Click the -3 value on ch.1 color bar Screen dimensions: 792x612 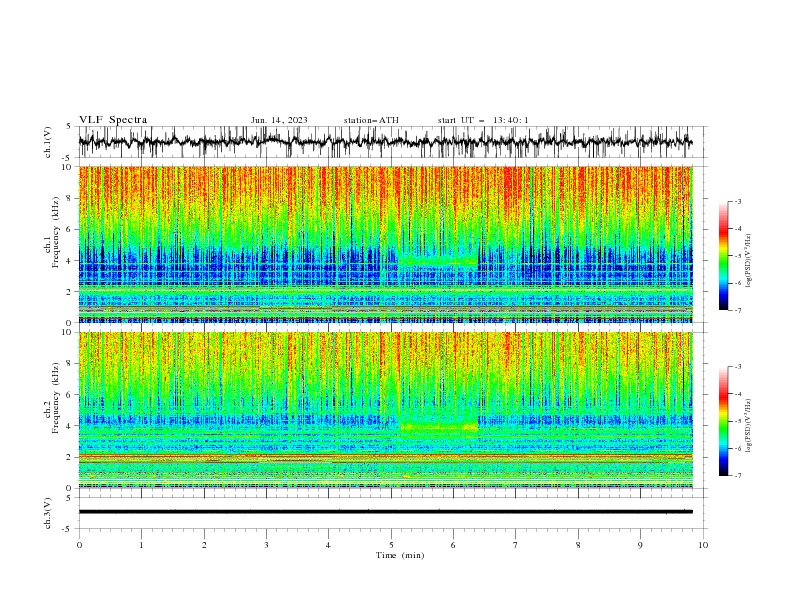pyautogui.click(x=737, y=201)
